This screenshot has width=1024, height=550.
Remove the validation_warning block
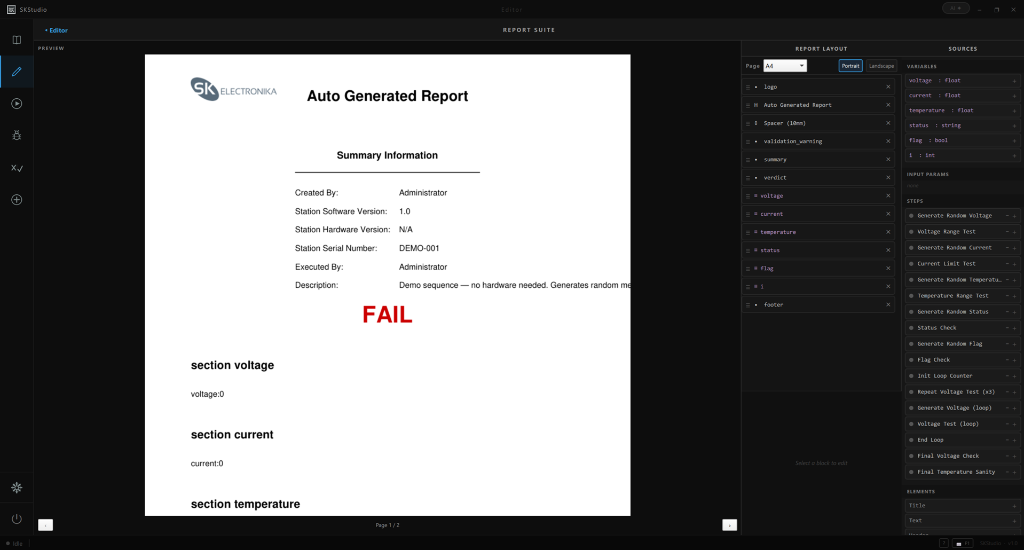click(x=888, y=141)
